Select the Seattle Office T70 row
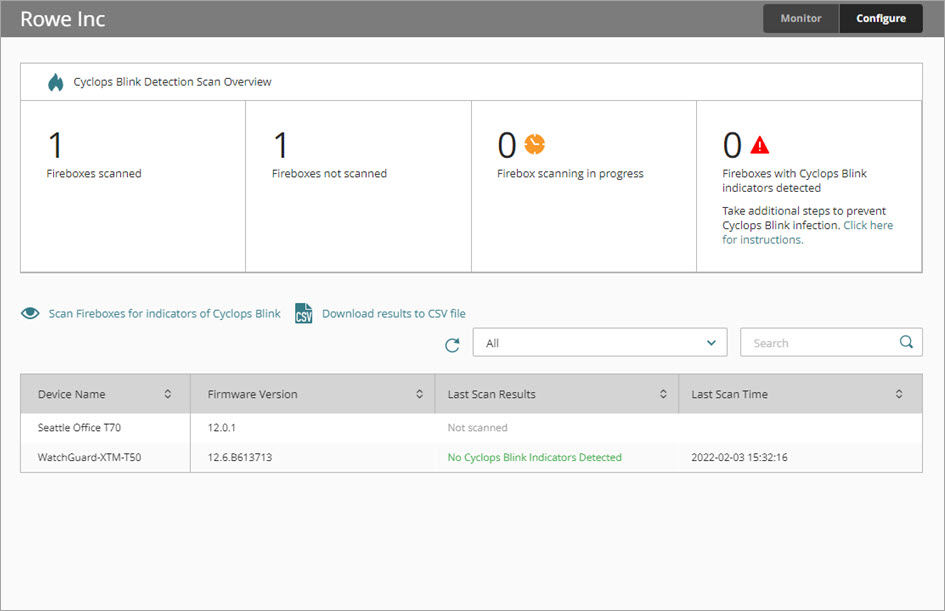 click(x=80, y=428)
